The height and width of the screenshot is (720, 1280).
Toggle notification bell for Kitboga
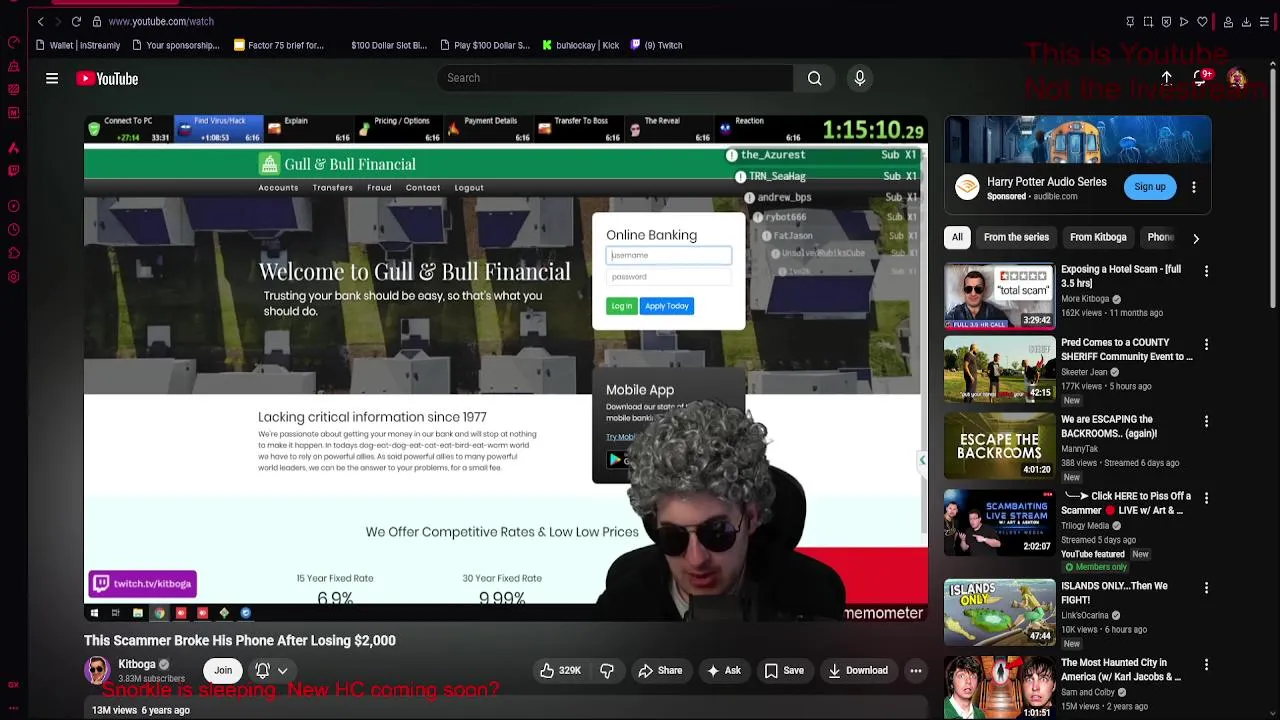[262, 671]
